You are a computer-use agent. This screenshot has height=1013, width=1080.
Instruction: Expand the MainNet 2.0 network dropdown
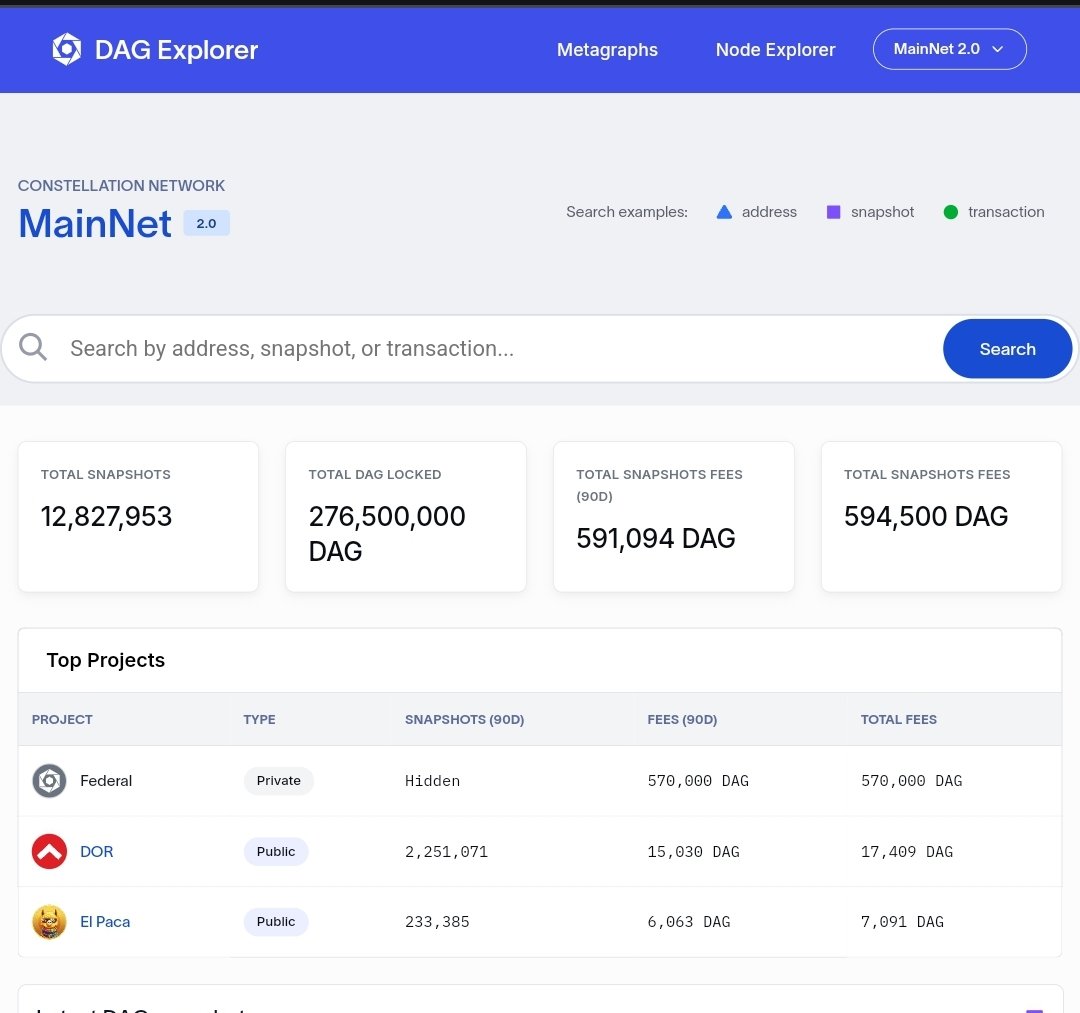click(949, 49)
